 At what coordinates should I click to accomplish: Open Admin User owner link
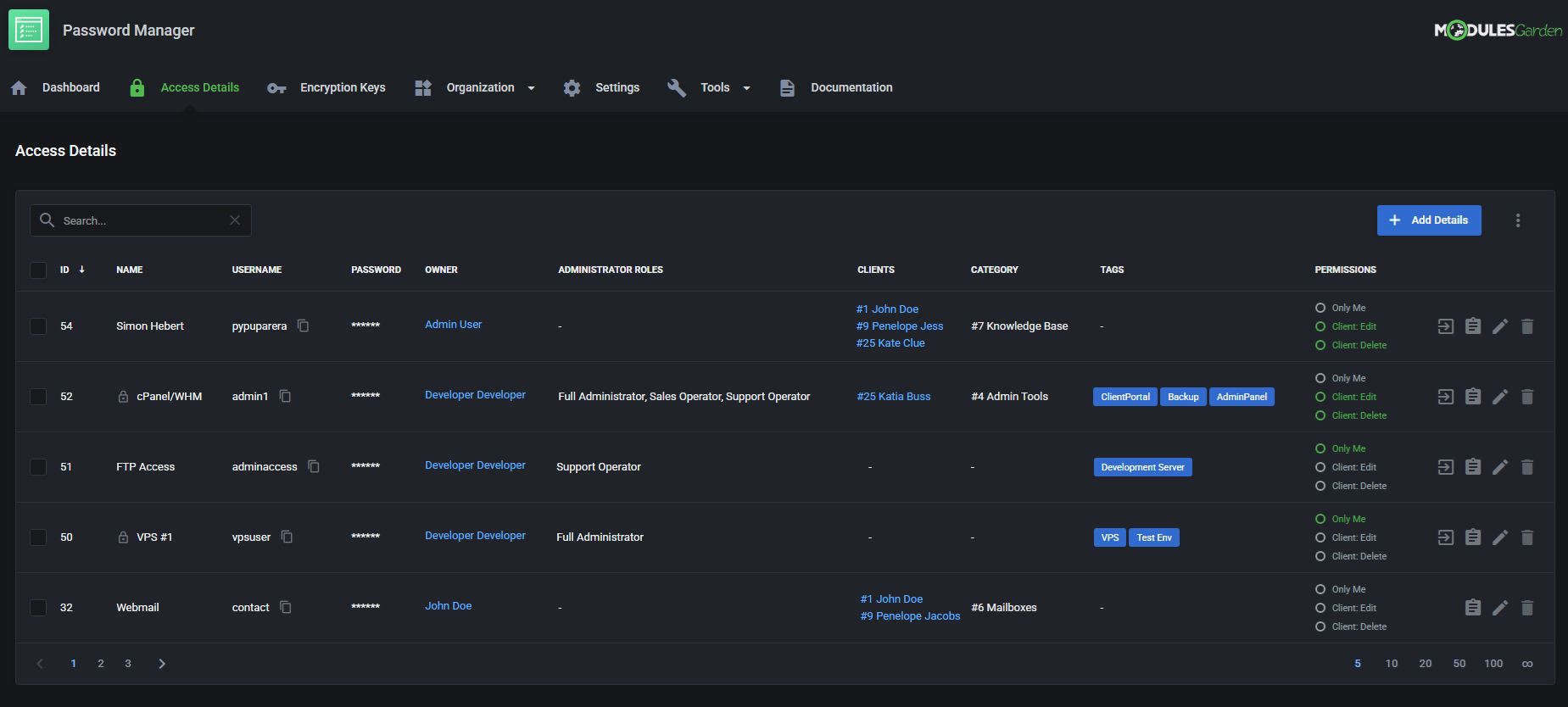pos(453,325)
